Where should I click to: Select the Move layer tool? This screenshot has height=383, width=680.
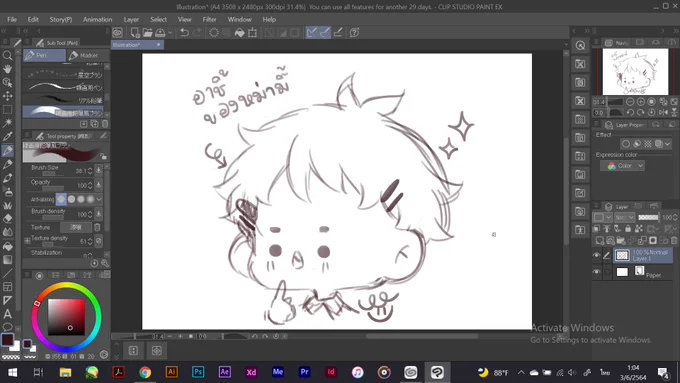[x=7, y=96]
